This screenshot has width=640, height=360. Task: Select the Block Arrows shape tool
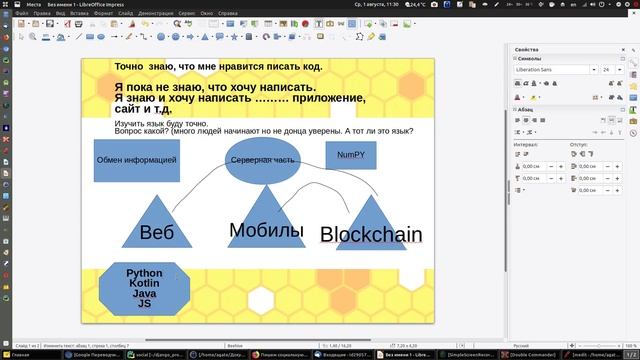tap(190, 37)
